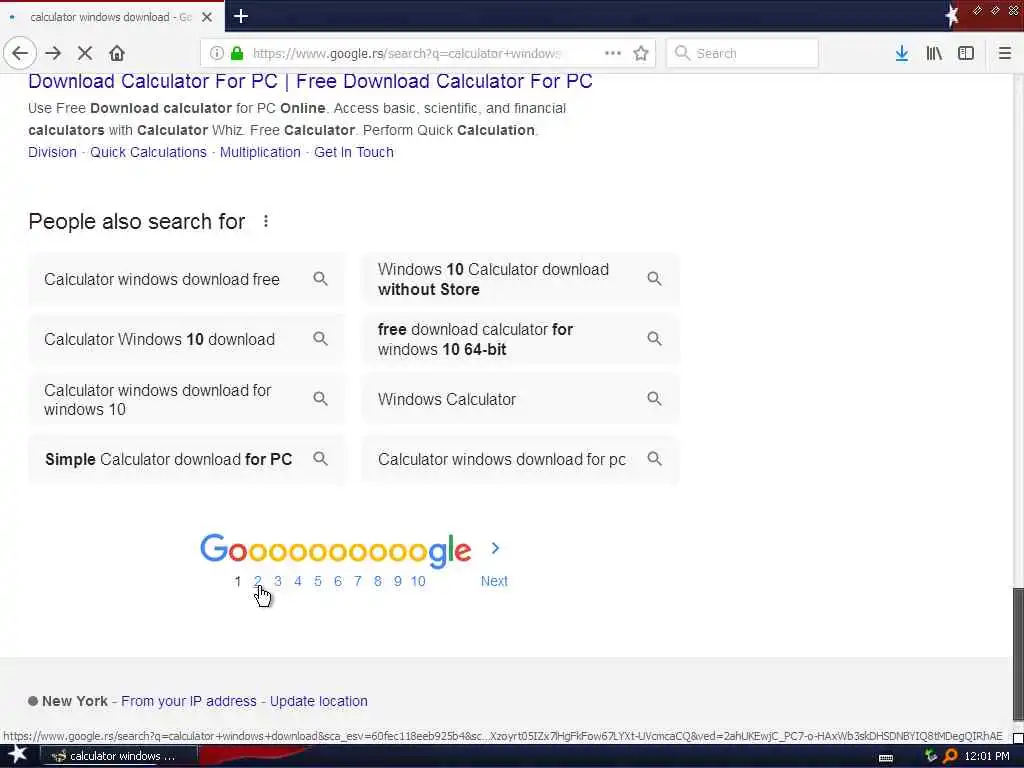Search Calculator windows download free
The width and height of the screenshot is (1024, 768).
186,280
